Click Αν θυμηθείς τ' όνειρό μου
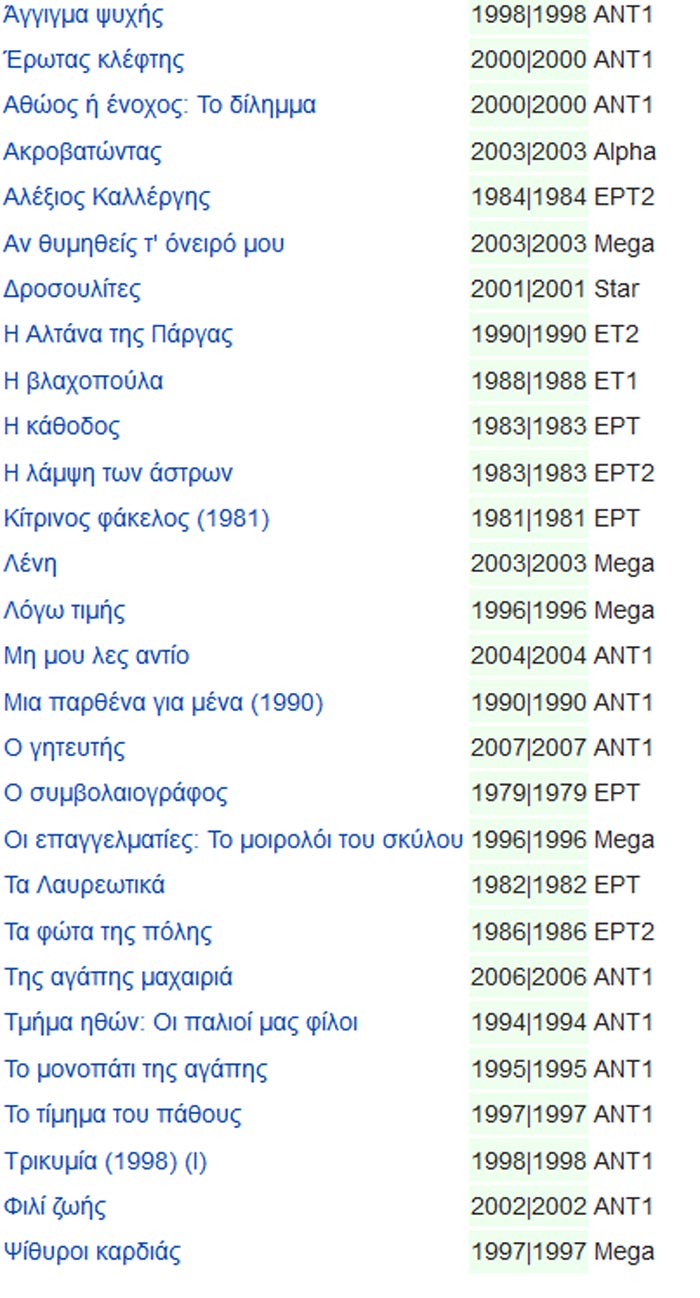The width and height of the screenshot is (700, 1298). [x=144, y=244]
